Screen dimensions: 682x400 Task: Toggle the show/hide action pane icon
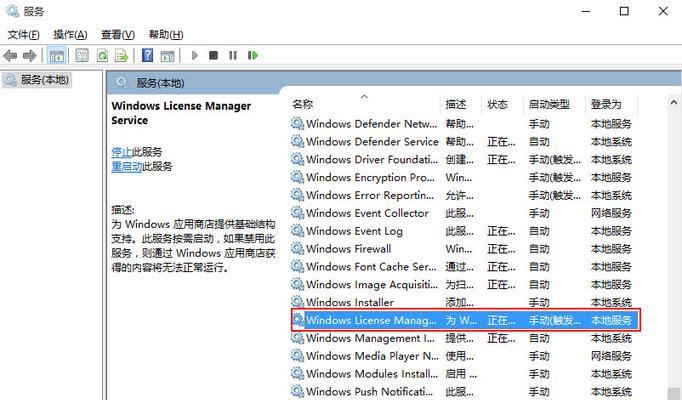coord(167,56)
